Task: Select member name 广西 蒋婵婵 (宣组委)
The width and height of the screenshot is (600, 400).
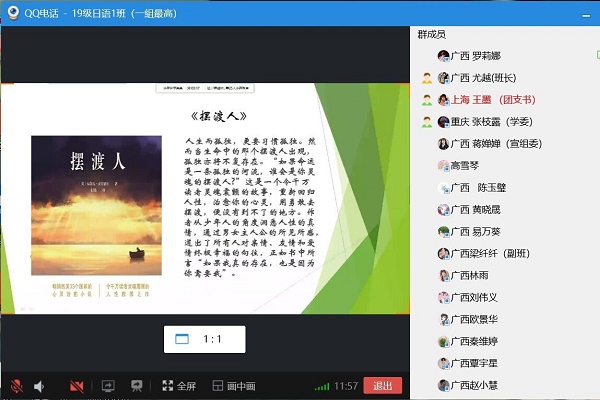Action: 496,144
